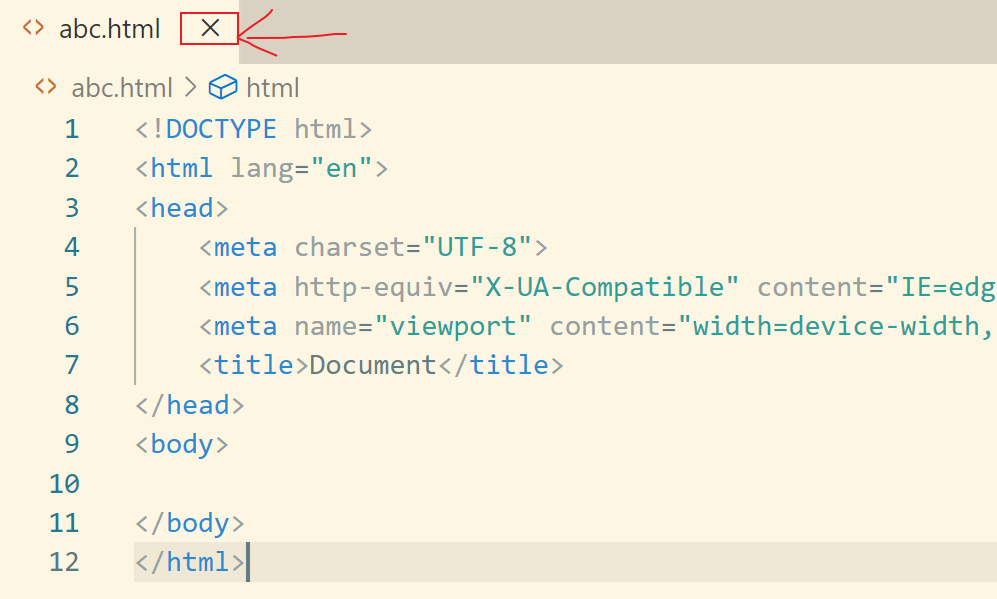
Task: Click the "en" lang attribute value
Action: [x=342, y=168]
